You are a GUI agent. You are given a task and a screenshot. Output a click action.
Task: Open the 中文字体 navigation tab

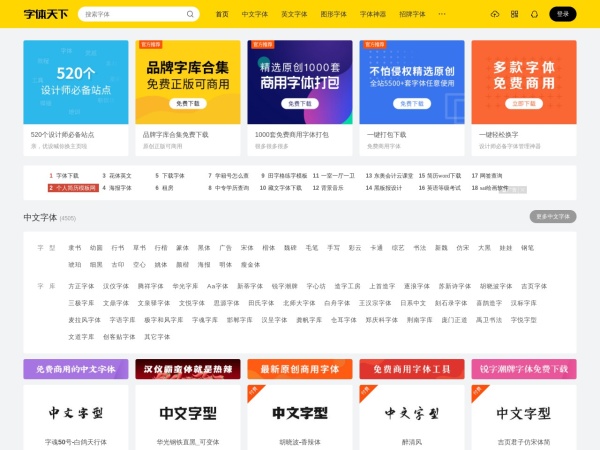click(254, 14)
